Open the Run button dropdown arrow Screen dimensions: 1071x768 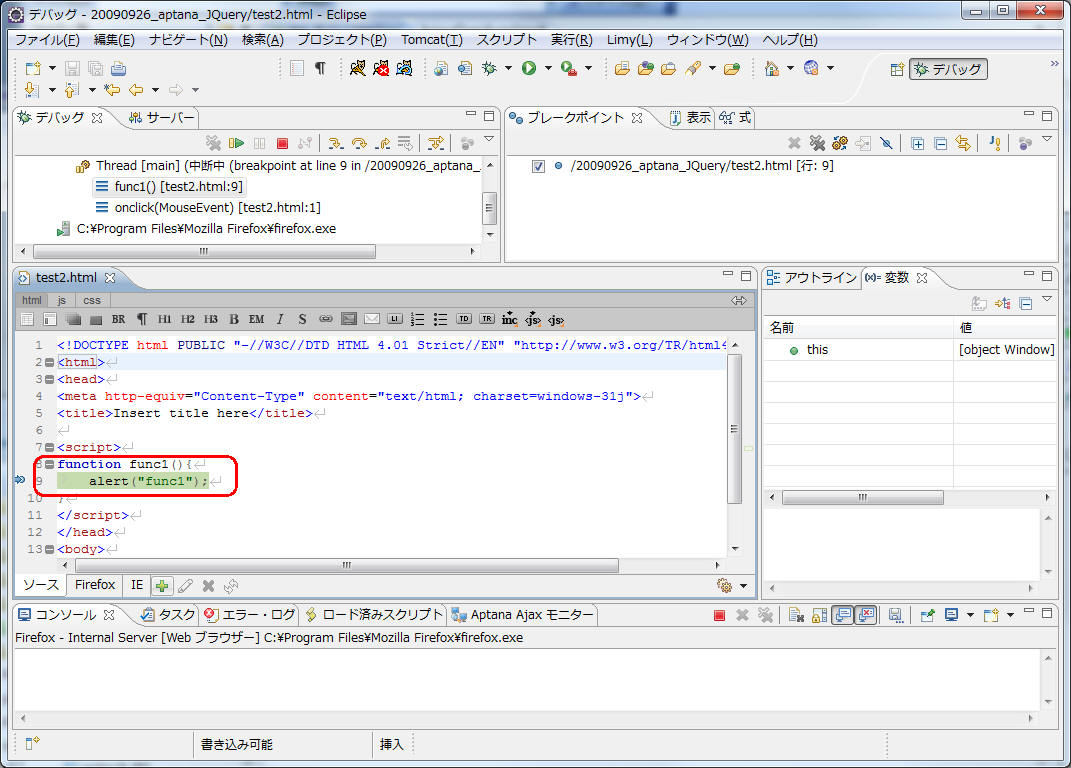pyautogui.click(x=546, y=69)
